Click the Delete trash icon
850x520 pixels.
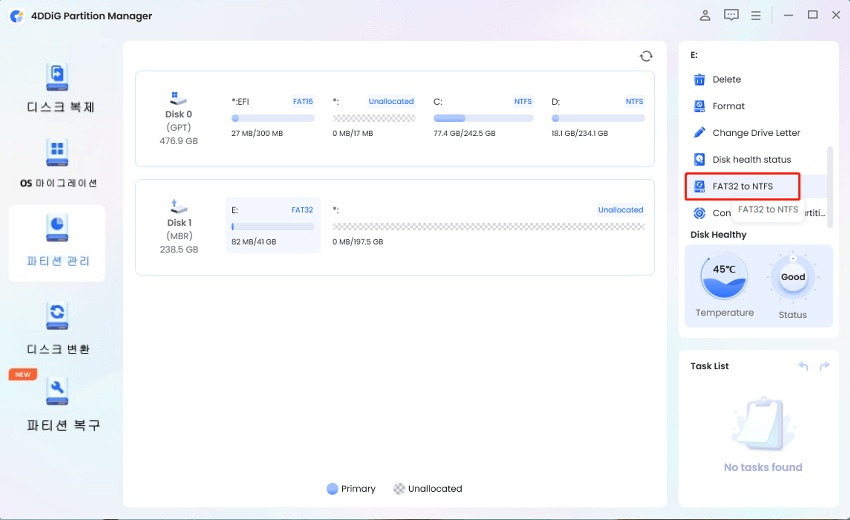[x=699, y=80]
